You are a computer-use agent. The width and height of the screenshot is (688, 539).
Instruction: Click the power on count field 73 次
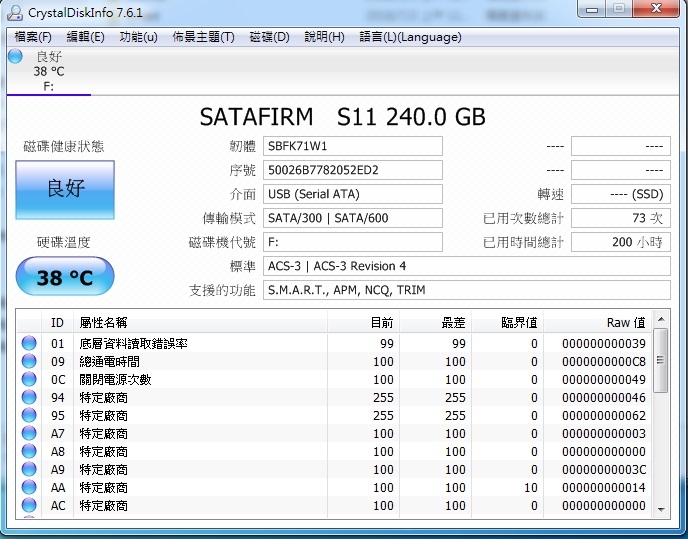coord(621,218)
